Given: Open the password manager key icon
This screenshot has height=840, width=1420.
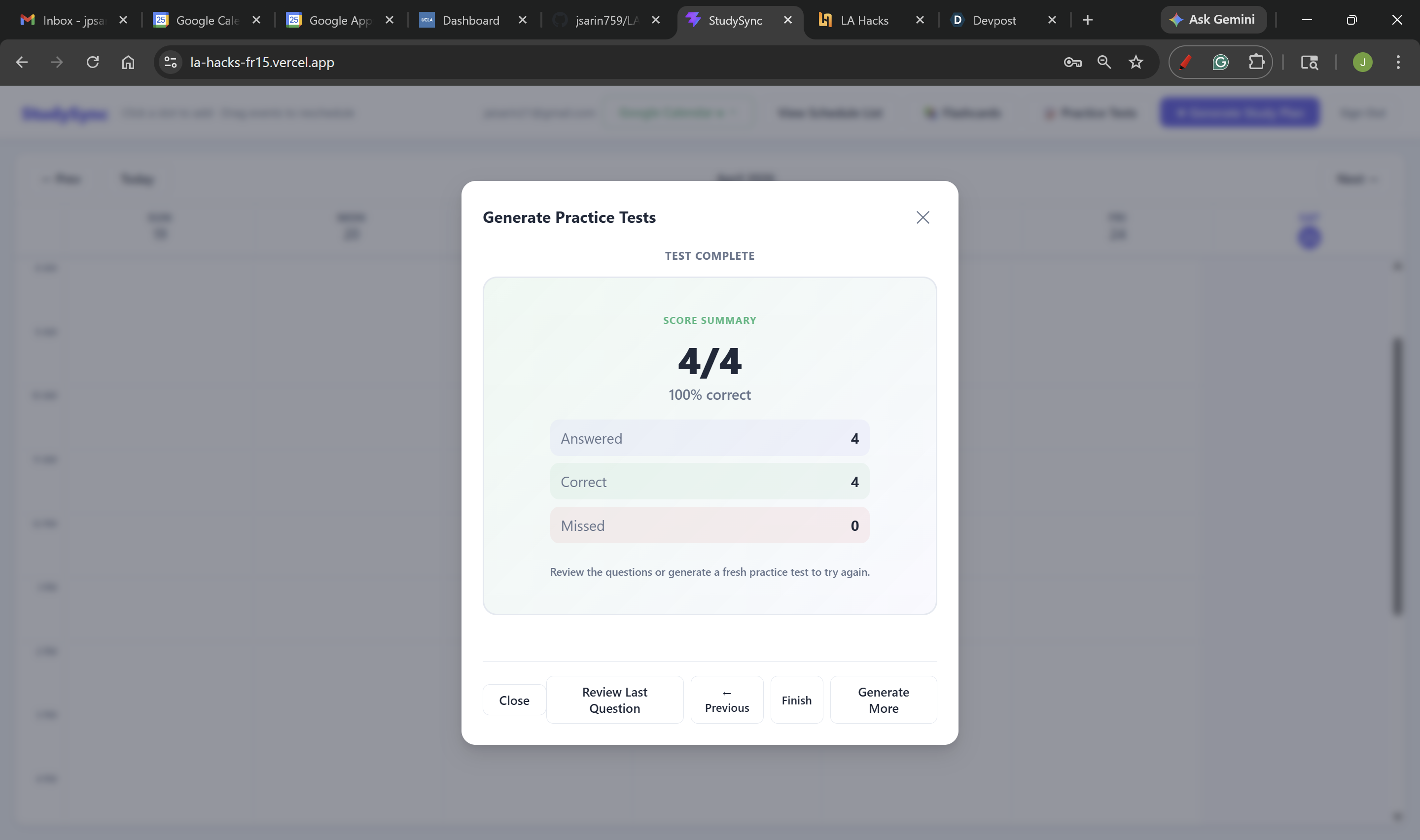Looking at the screenshot, I should [1072, 62].
